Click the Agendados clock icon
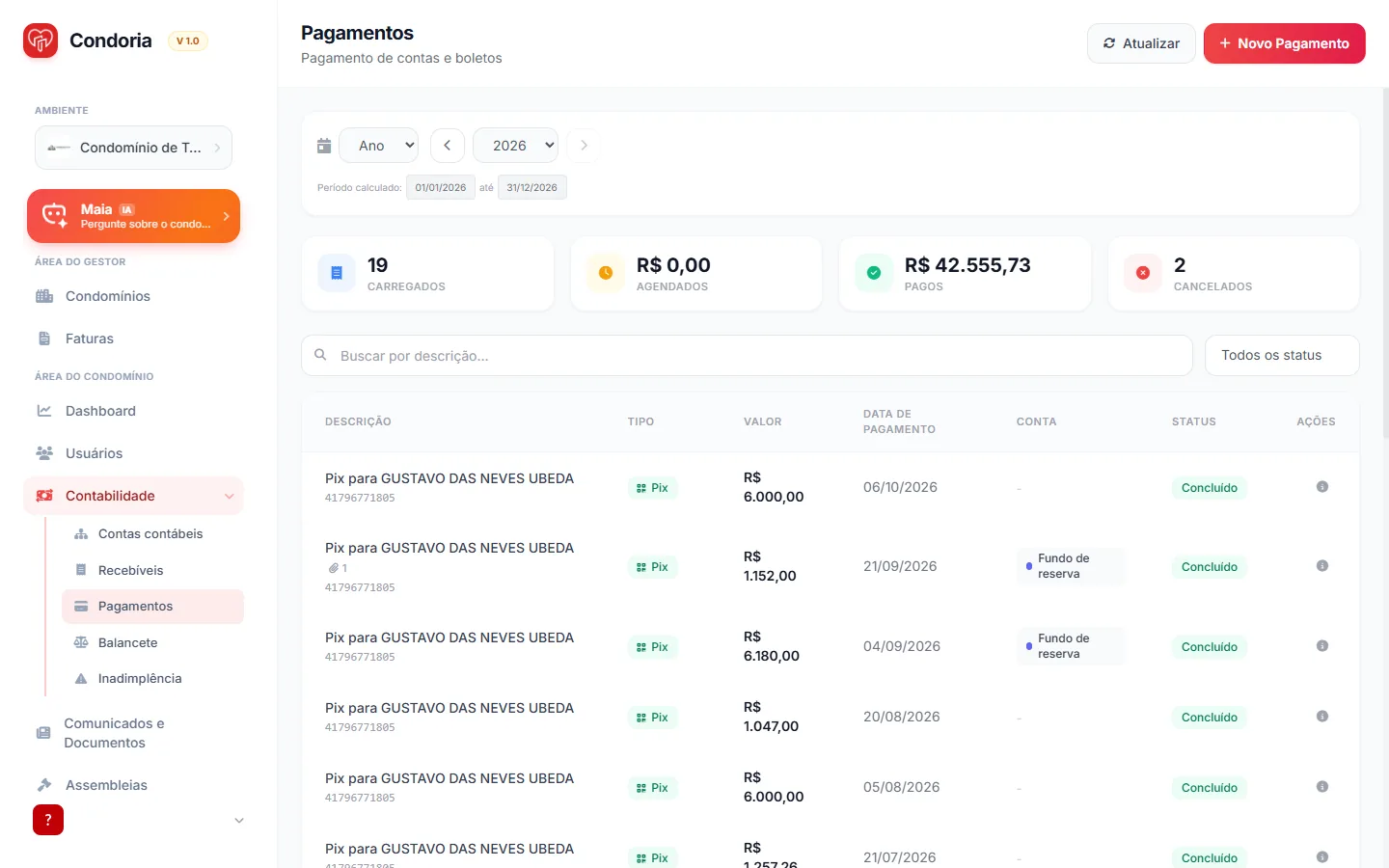 click(x=606, y=273)
